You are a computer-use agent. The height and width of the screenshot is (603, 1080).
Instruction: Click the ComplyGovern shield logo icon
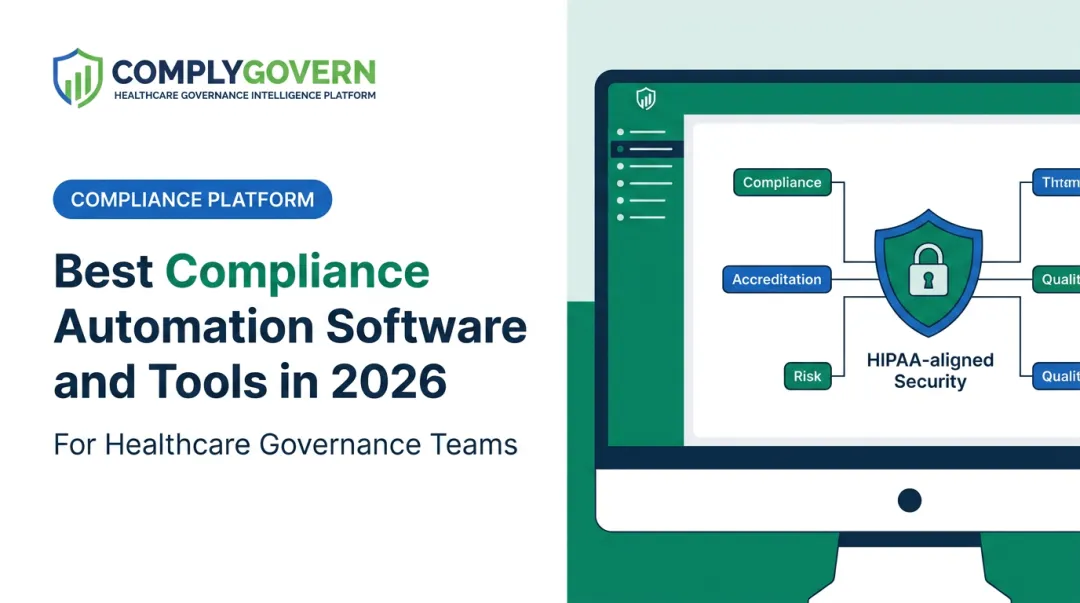[78, 78]
